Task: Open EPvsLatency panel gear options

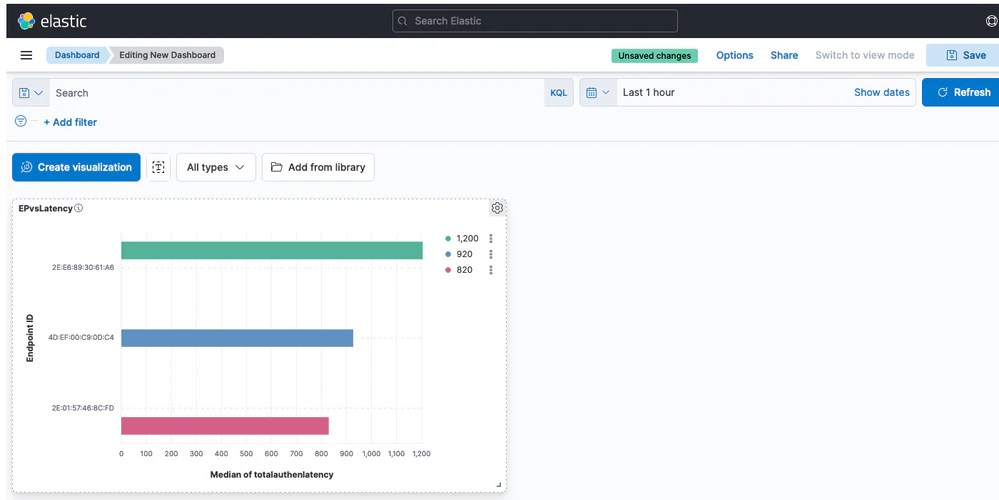Action: 498,208
